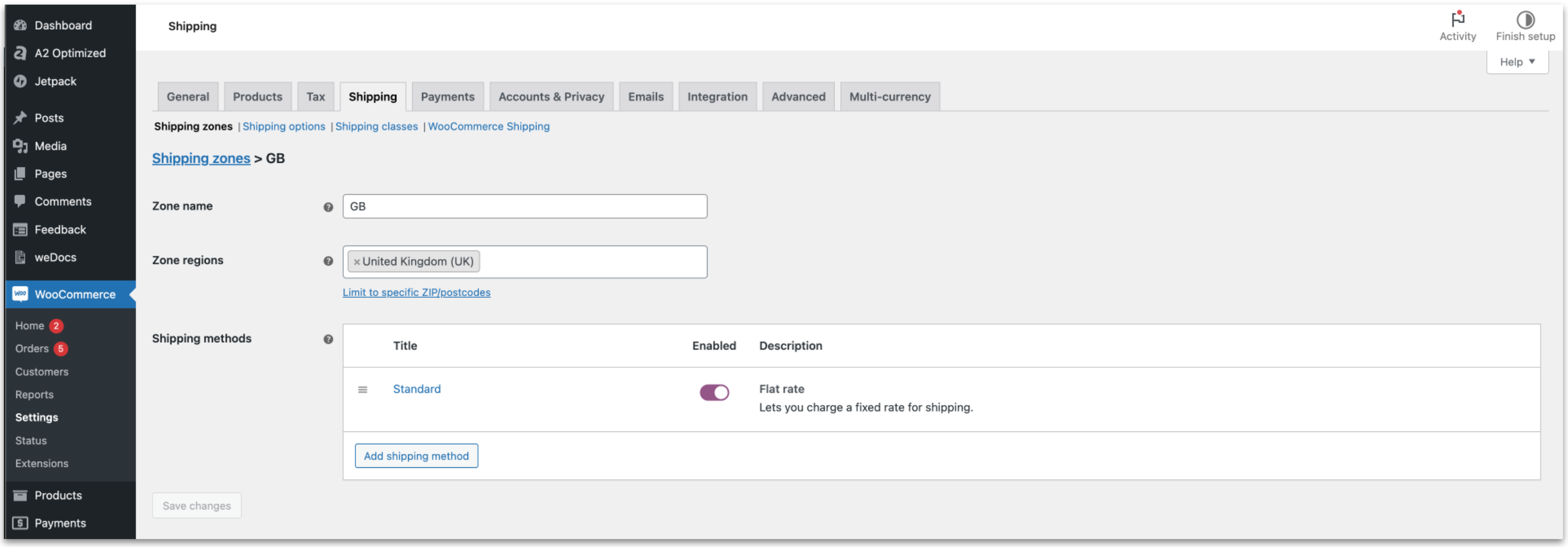
Task: Click the Shipping methods help icon
Action: click(x=328, y=339)
